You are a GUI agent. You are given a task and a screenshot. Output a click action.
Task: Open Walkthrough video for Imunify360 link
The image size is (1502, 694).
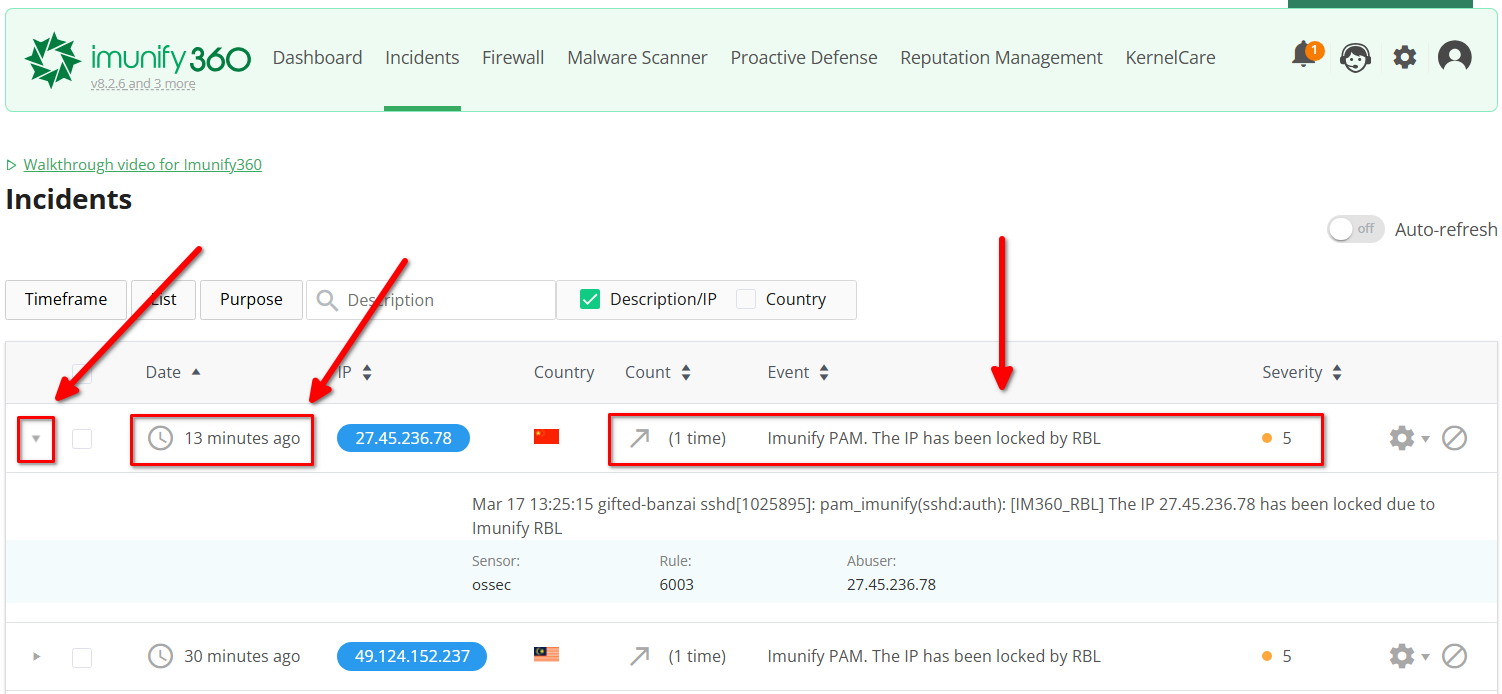(x=142, y=164)
